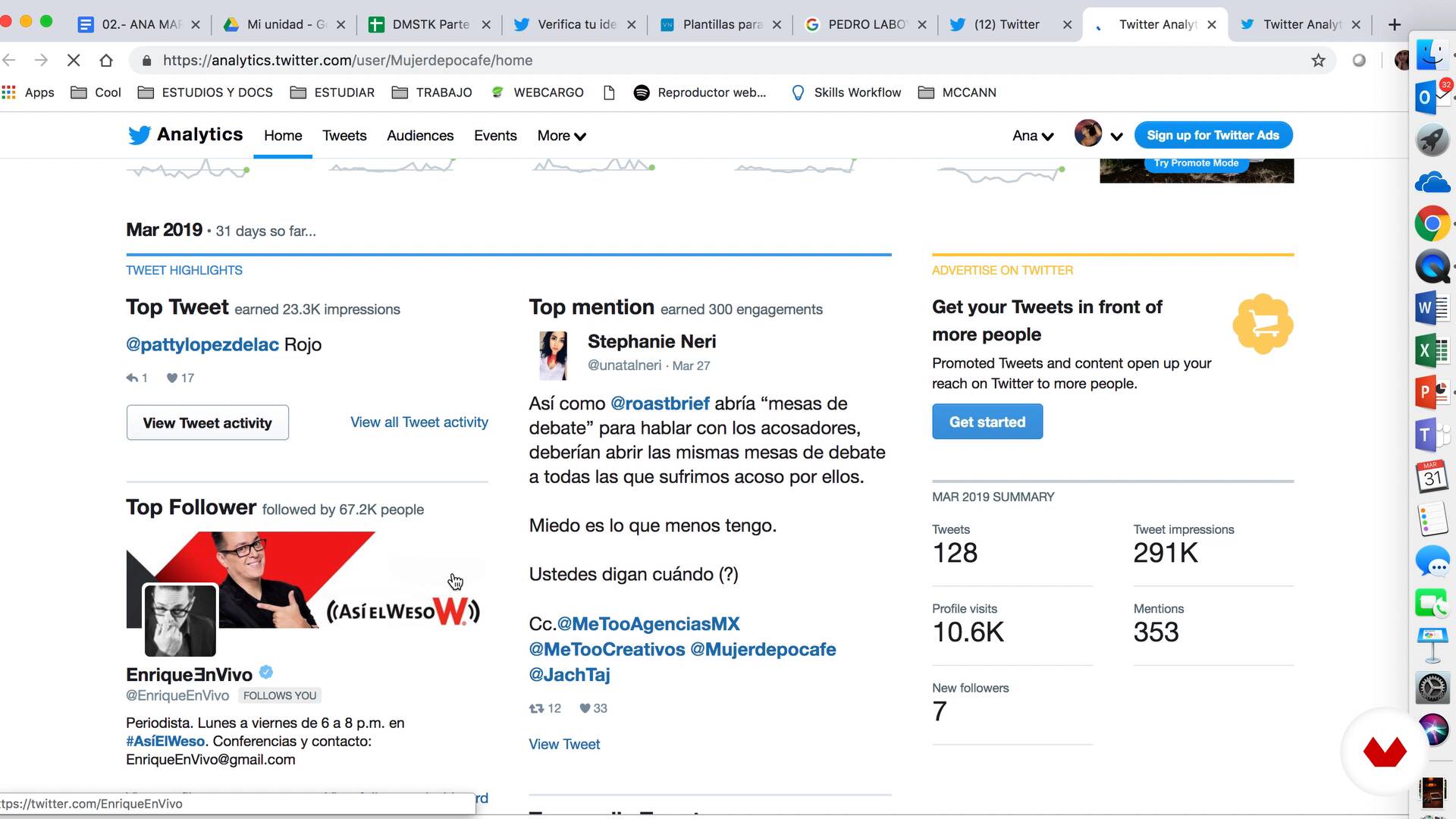The width and height of the screenshot is (1456, 819).
Task: Open the Skills Workflow bookmark
Action: coord(846,93)
